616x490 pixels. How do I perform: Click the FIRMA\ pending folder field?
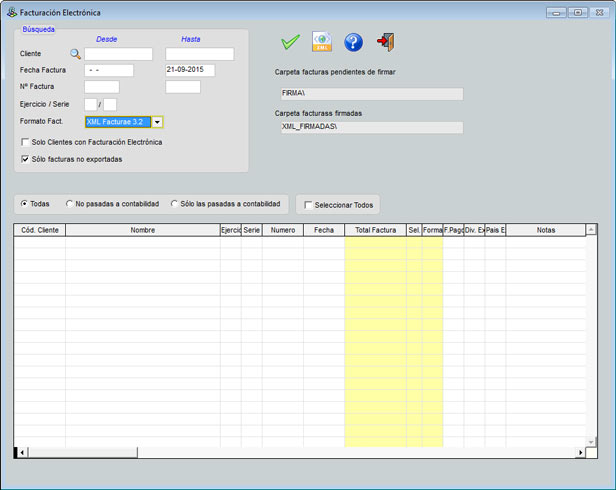pos(372,94)
